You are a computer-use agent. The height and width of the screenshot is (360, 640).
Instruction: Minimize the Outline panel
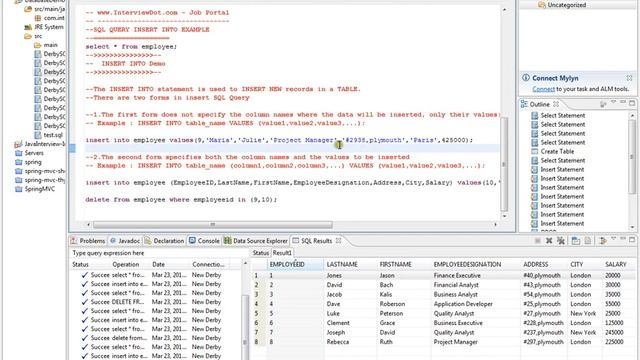623,102
